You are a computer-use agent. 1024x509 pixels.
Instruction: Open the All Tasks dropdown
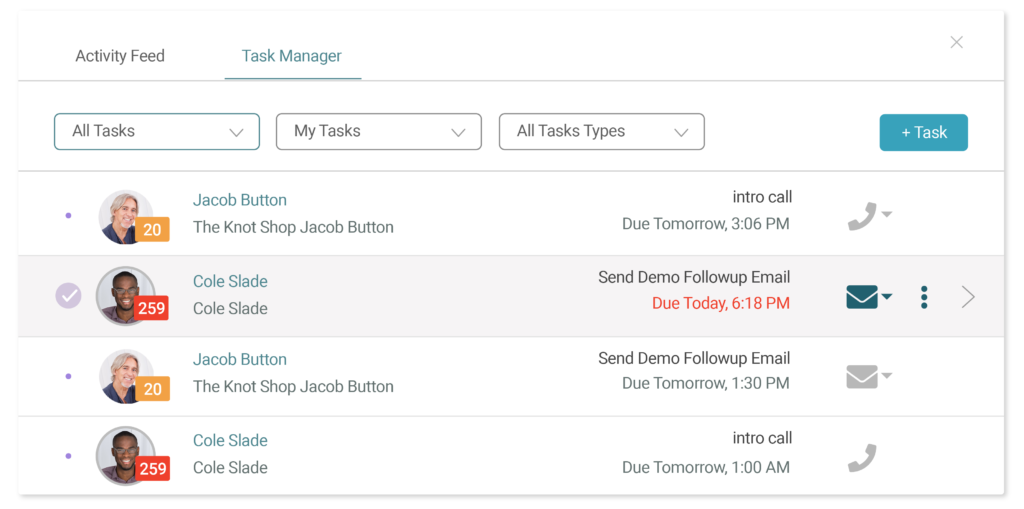coord(157,131)
